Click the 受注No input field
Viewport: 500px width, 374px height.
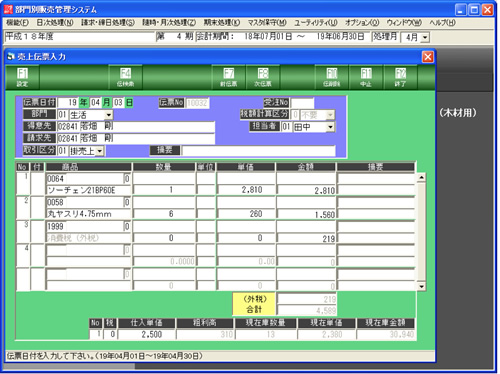tap(302, 103)
